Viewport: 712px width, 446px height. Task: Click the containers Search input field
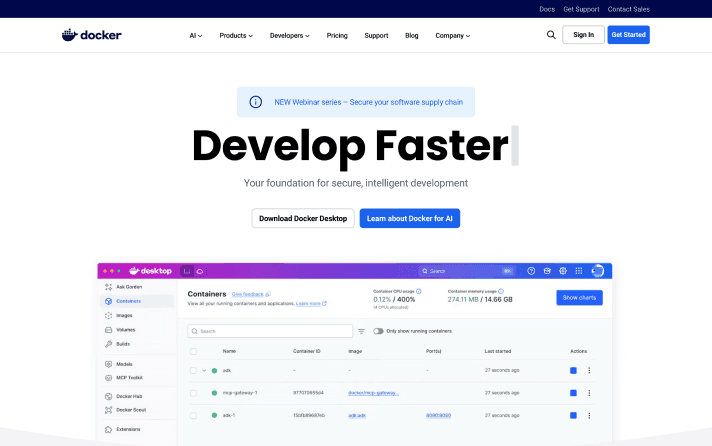coord(270,331)
